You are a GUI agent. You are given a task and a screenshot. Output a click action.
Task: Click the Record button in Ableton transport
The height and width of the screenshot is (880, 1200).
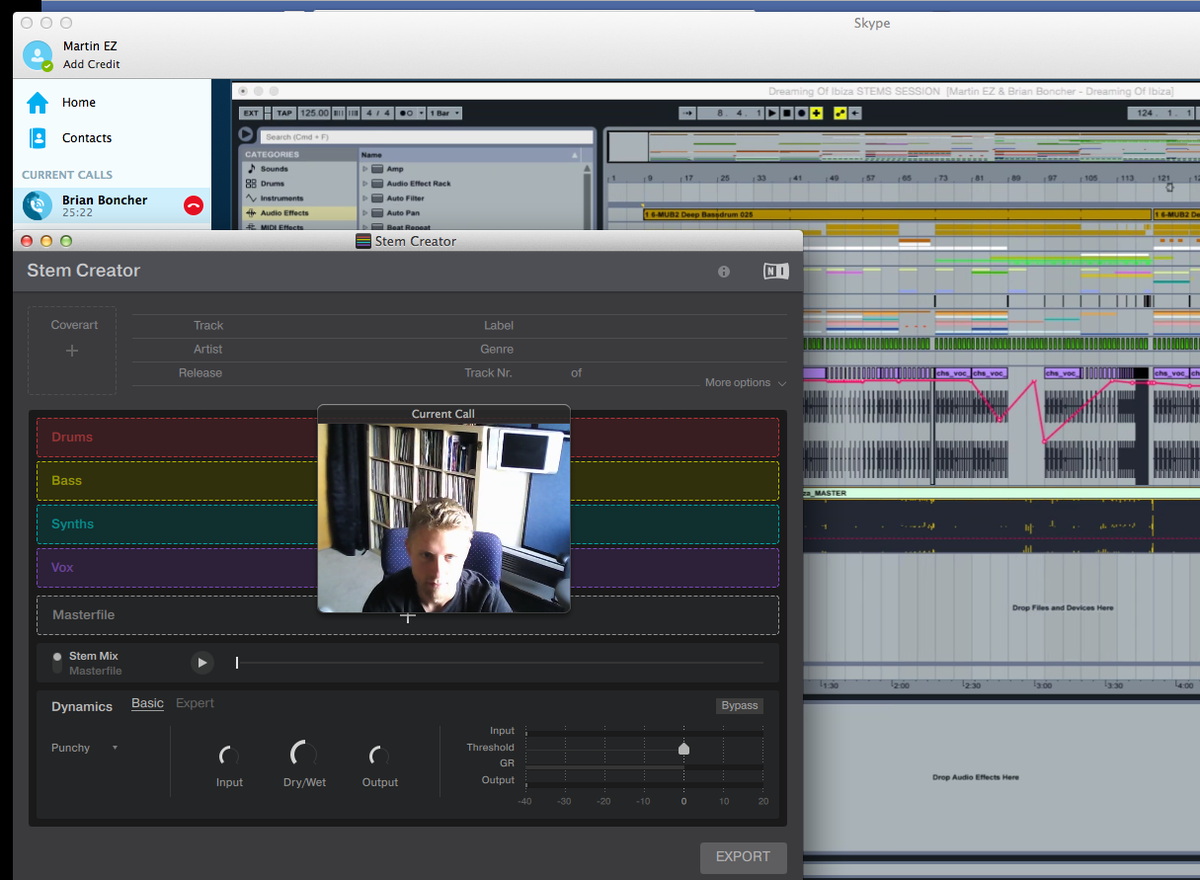pos(801,113)
